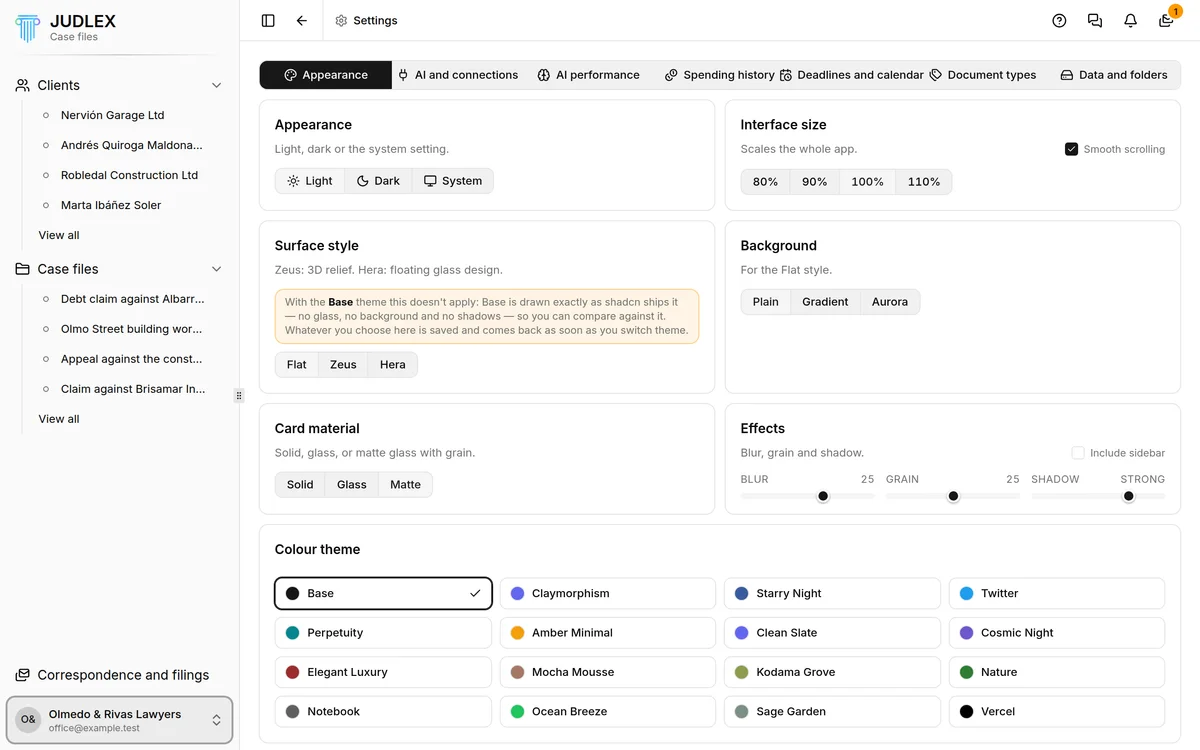Click View all under Clients
This screenshot has height=750, width=1200.
[x=59, y=235]
